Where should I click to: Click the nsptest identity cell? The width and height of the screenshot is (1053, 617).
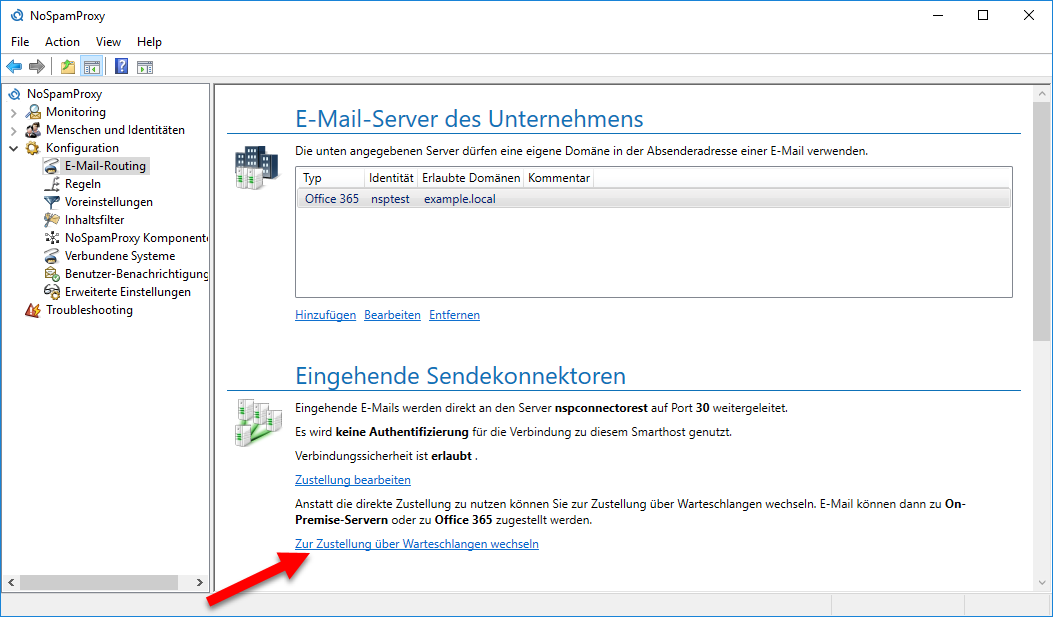pyautogui.click(x=390, y=199)
